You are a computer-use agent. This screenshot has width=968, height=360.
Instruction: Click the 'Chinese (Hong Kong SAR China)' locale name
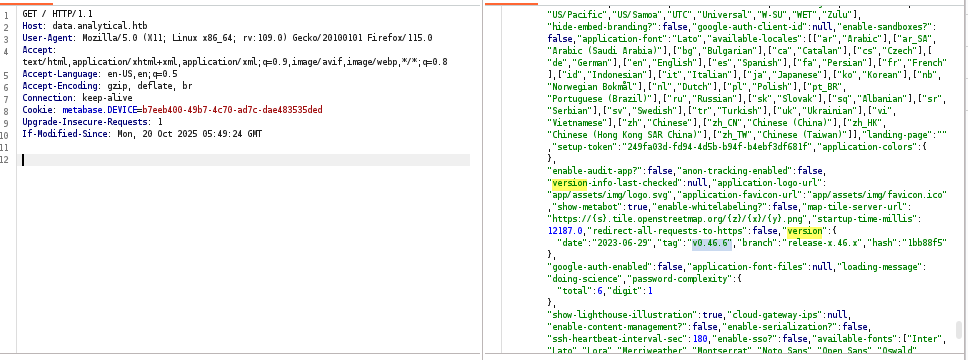(626, 135)
